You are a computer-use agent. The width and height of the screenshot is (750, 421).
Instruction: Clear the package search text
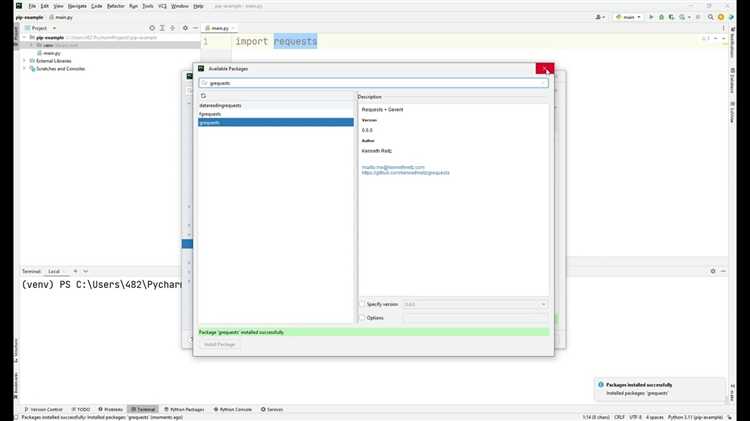coord(543,83)
